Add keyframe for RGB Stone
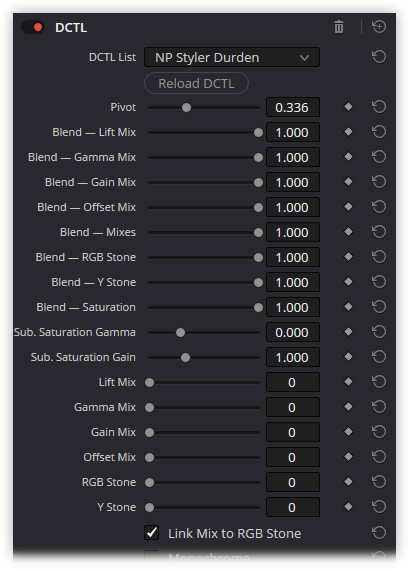 coord(348,481)
